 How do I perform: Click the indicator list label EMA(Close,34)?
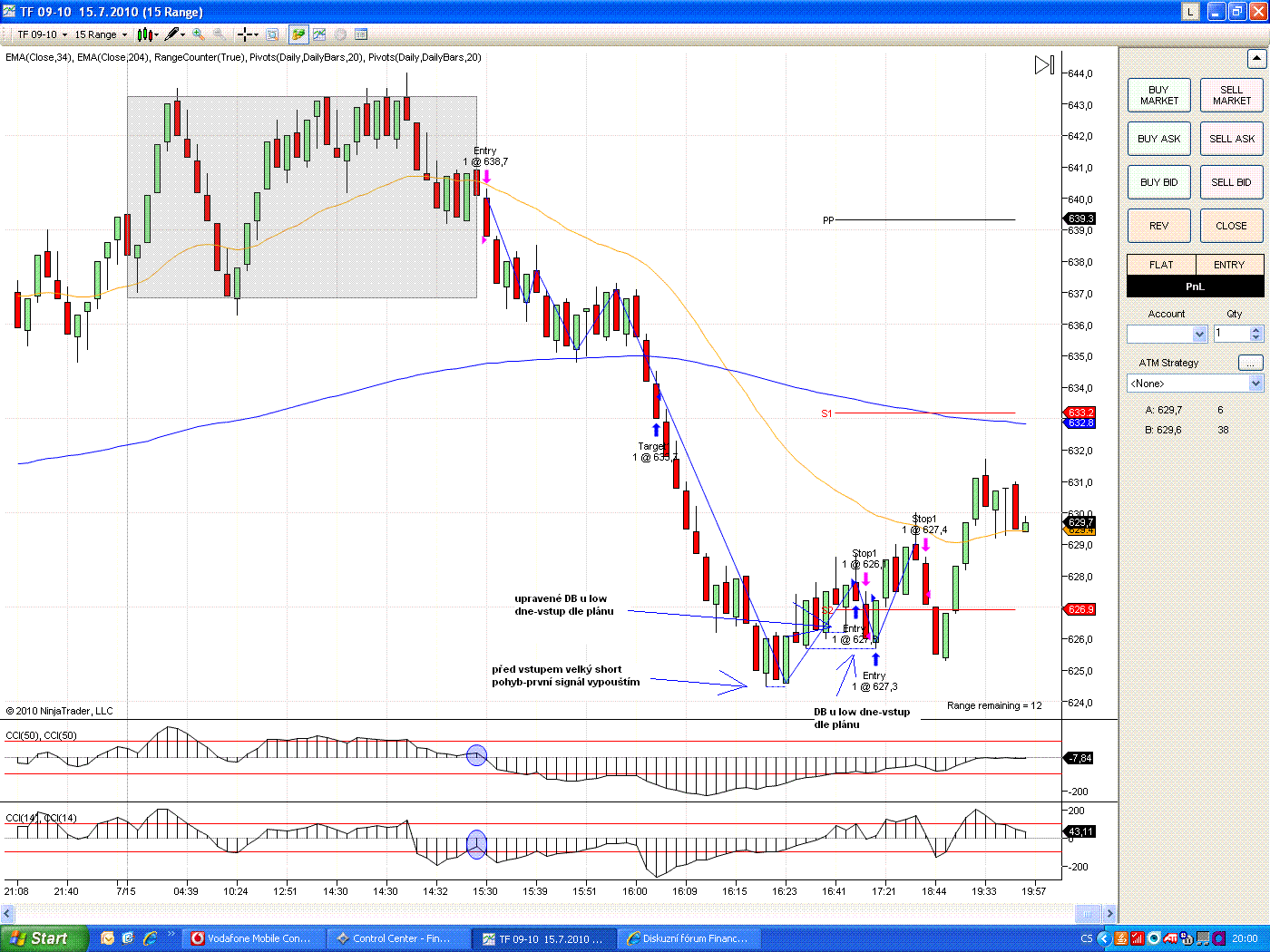tap(39, 57)
